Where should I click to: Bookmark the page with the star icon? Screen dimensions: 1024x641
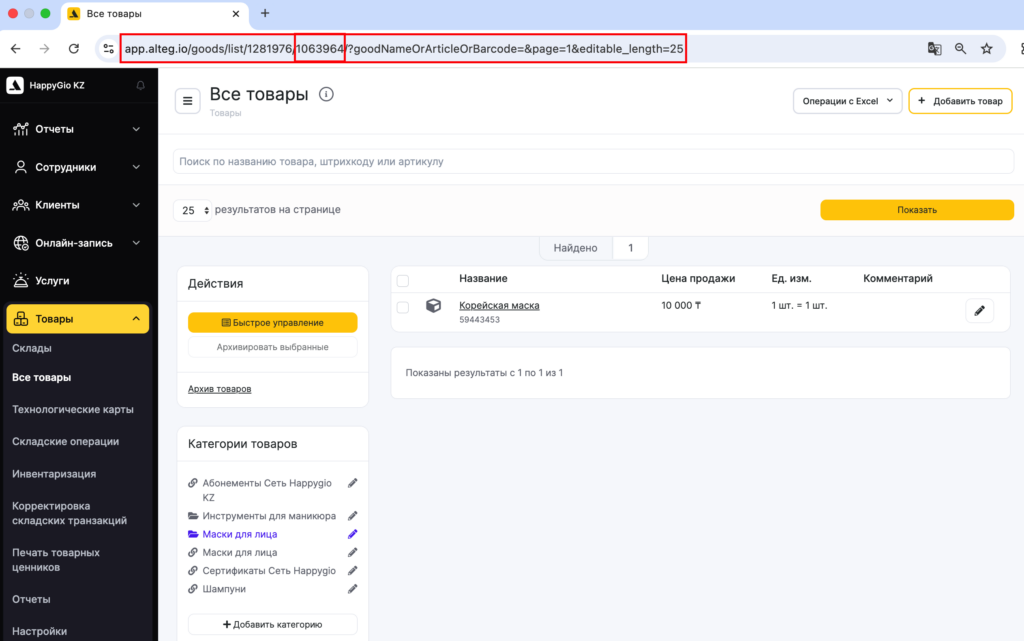point(986,48)
